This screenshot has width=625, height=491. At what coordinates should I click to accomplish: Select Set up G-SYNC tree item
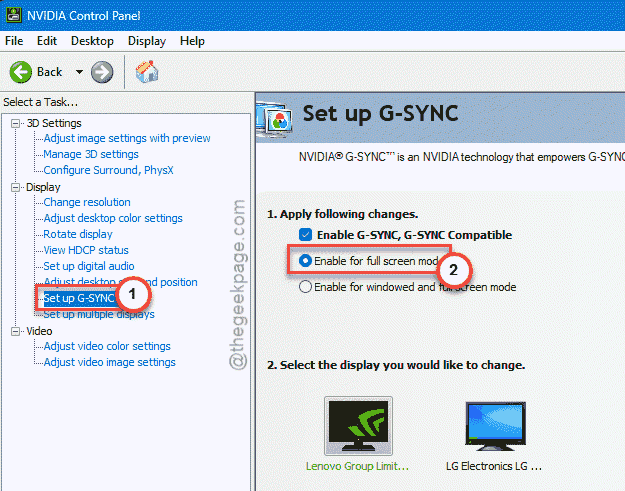pyautogui.click(x=79, y=298)
